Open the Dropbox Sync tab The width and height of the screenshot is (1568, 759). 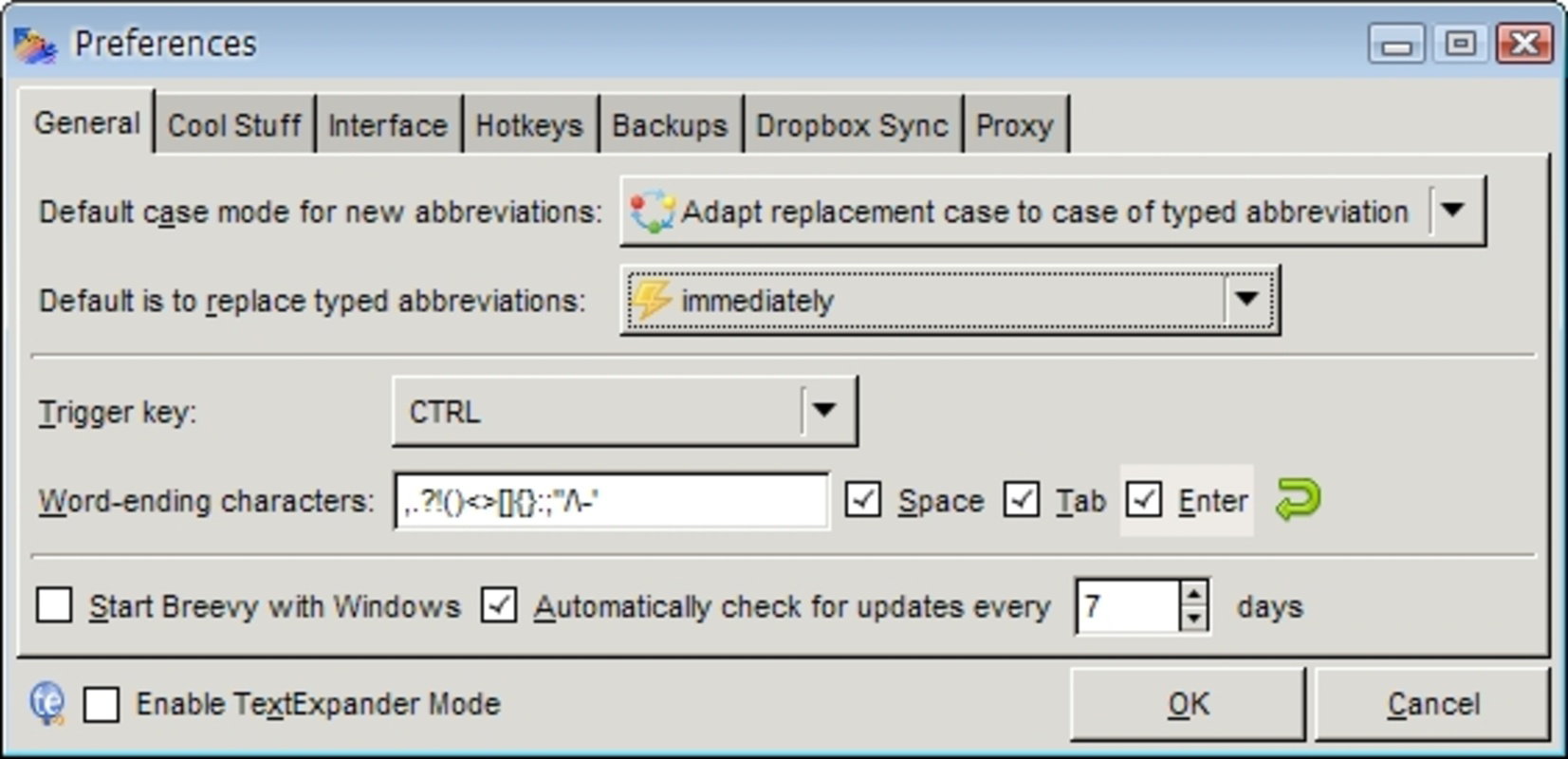click(x=852, y=125)
